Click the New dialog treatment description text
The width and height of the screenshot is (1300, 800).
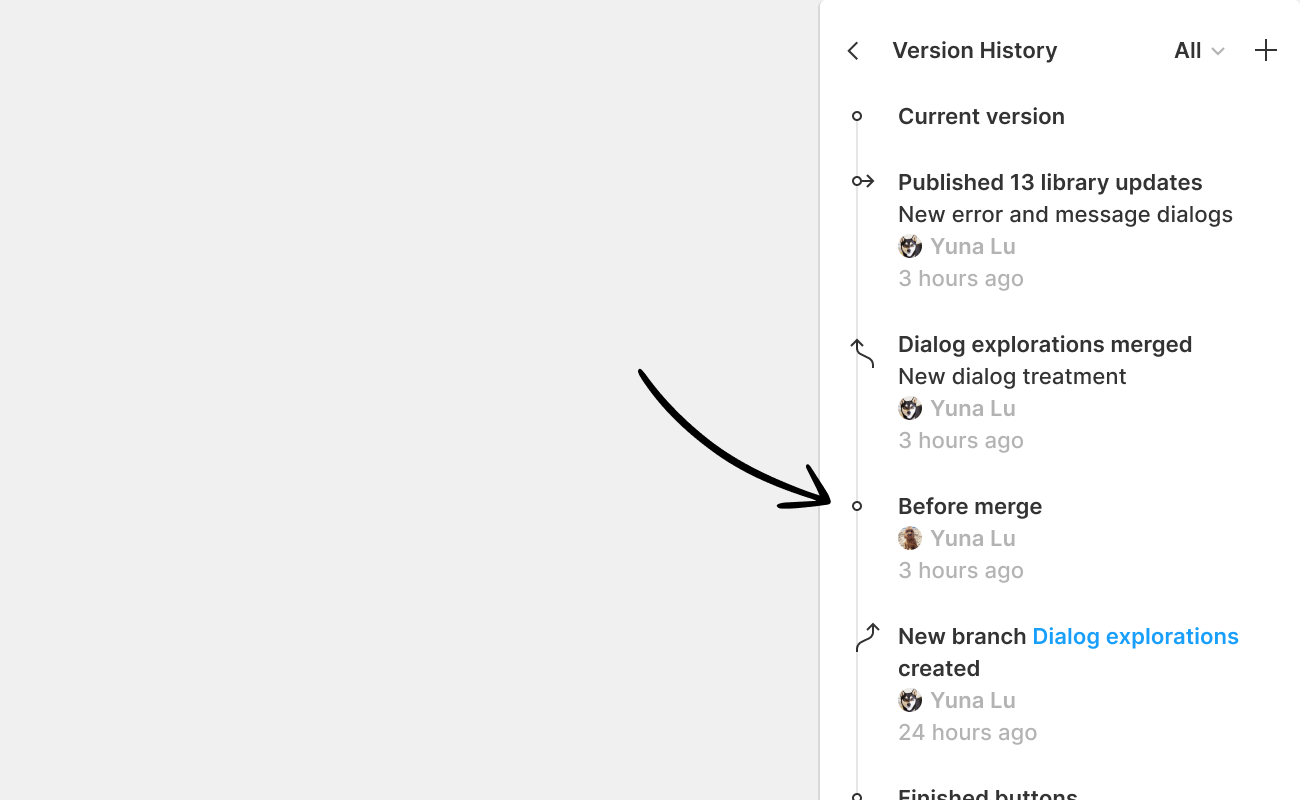[x=1012, y=376]
